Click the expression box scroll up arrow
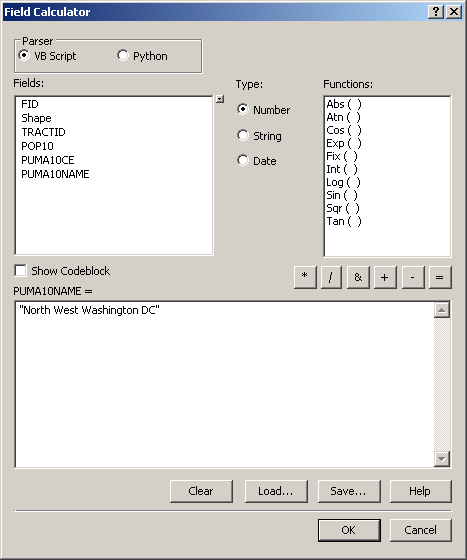 tap(442, 310)
